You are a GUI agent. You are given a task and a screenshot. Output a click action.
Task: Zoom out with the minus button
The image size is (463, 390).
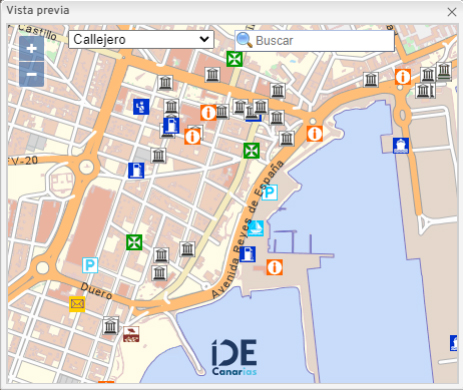coord(32,74)
